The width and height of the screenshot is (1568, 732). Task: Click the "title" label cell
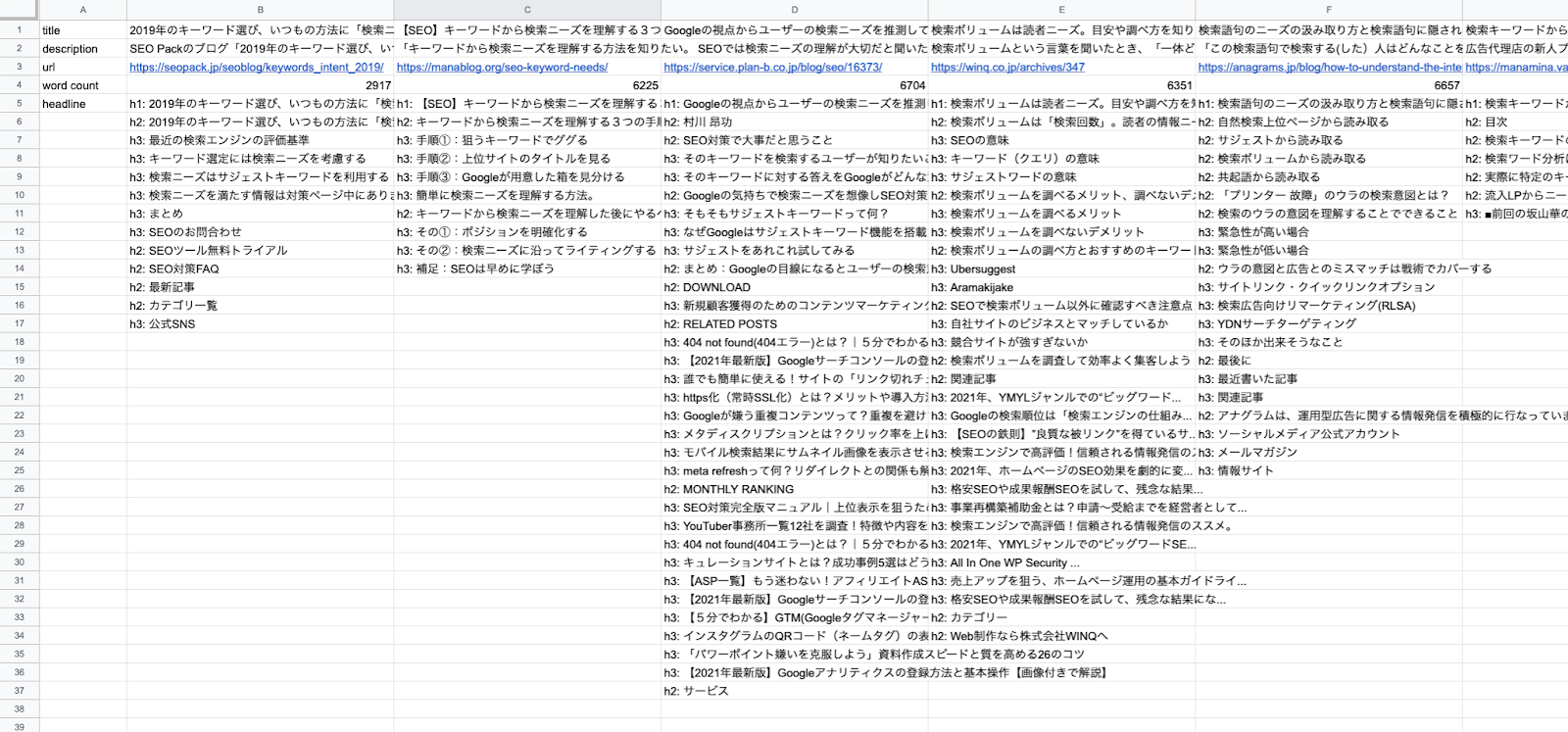point(83,30)
